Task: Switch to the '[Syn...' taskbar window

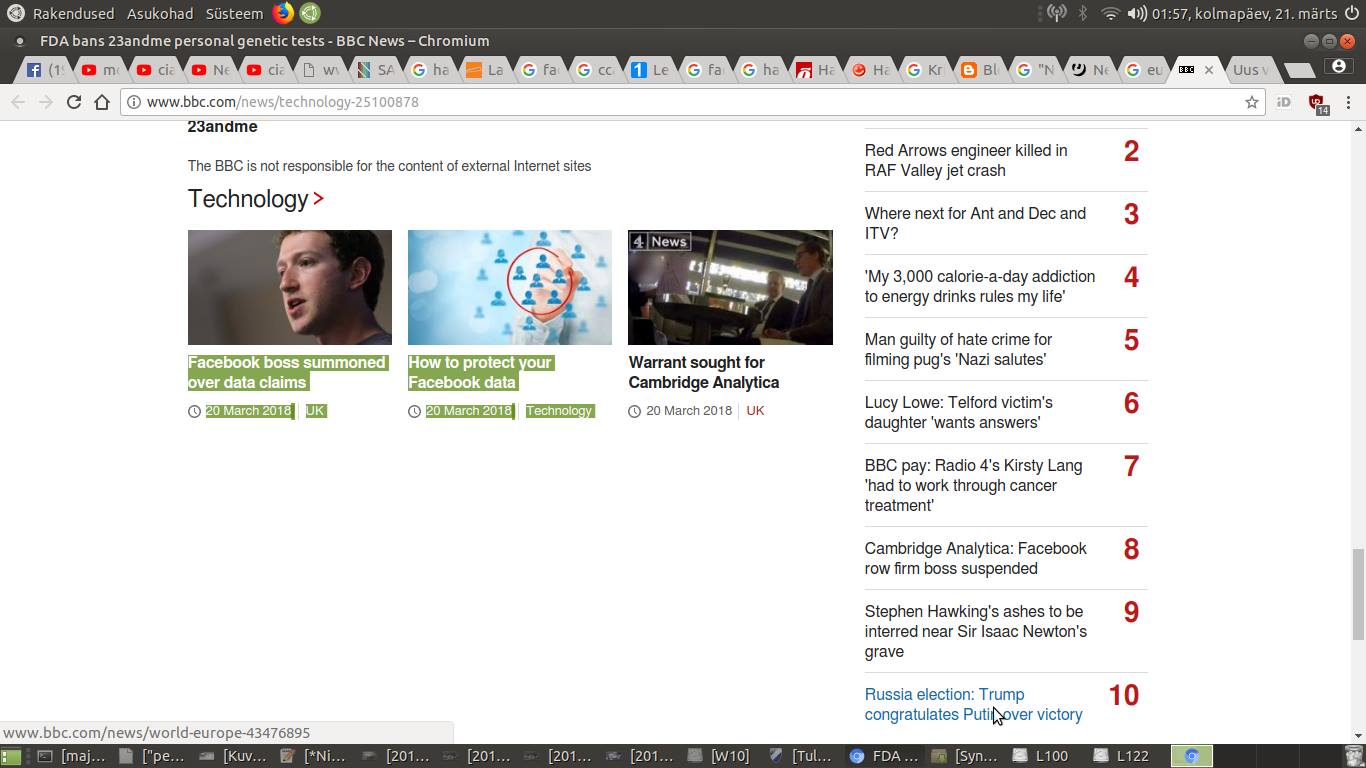Action: 966,756
